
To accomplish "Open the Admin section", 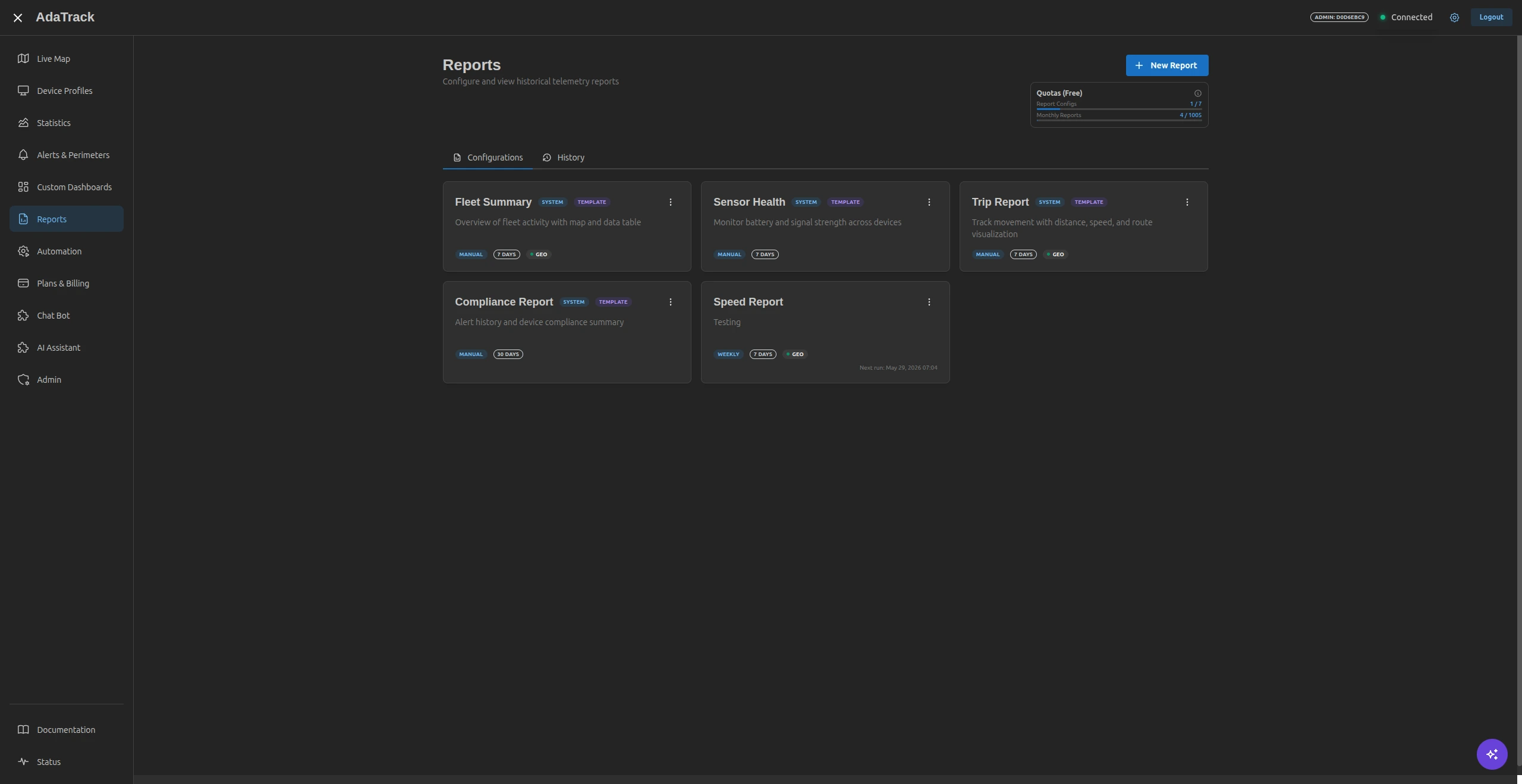I will pos(67,380).
